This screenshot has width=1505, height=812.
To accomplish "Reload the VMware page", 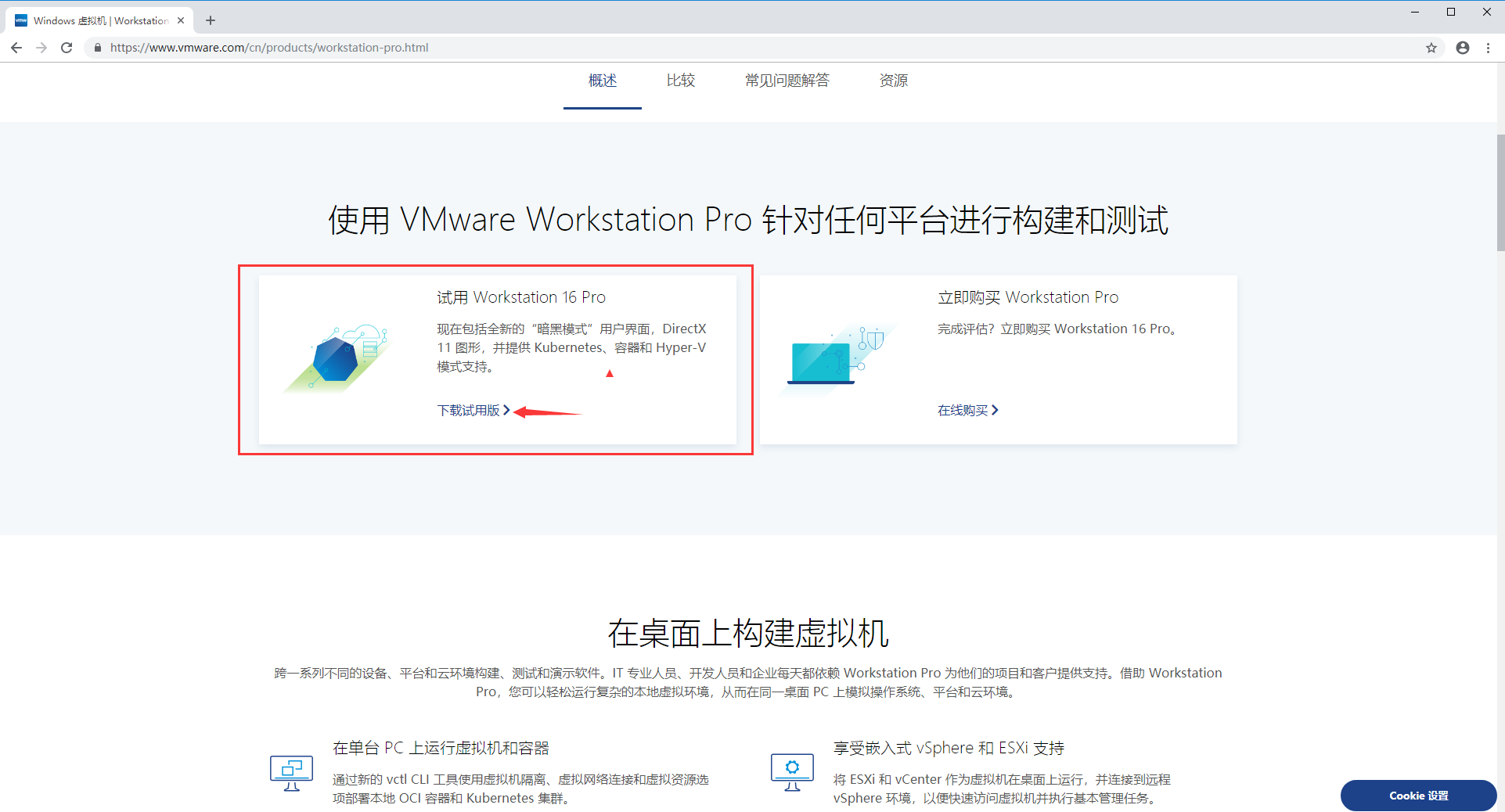I will tap(67, 48).
